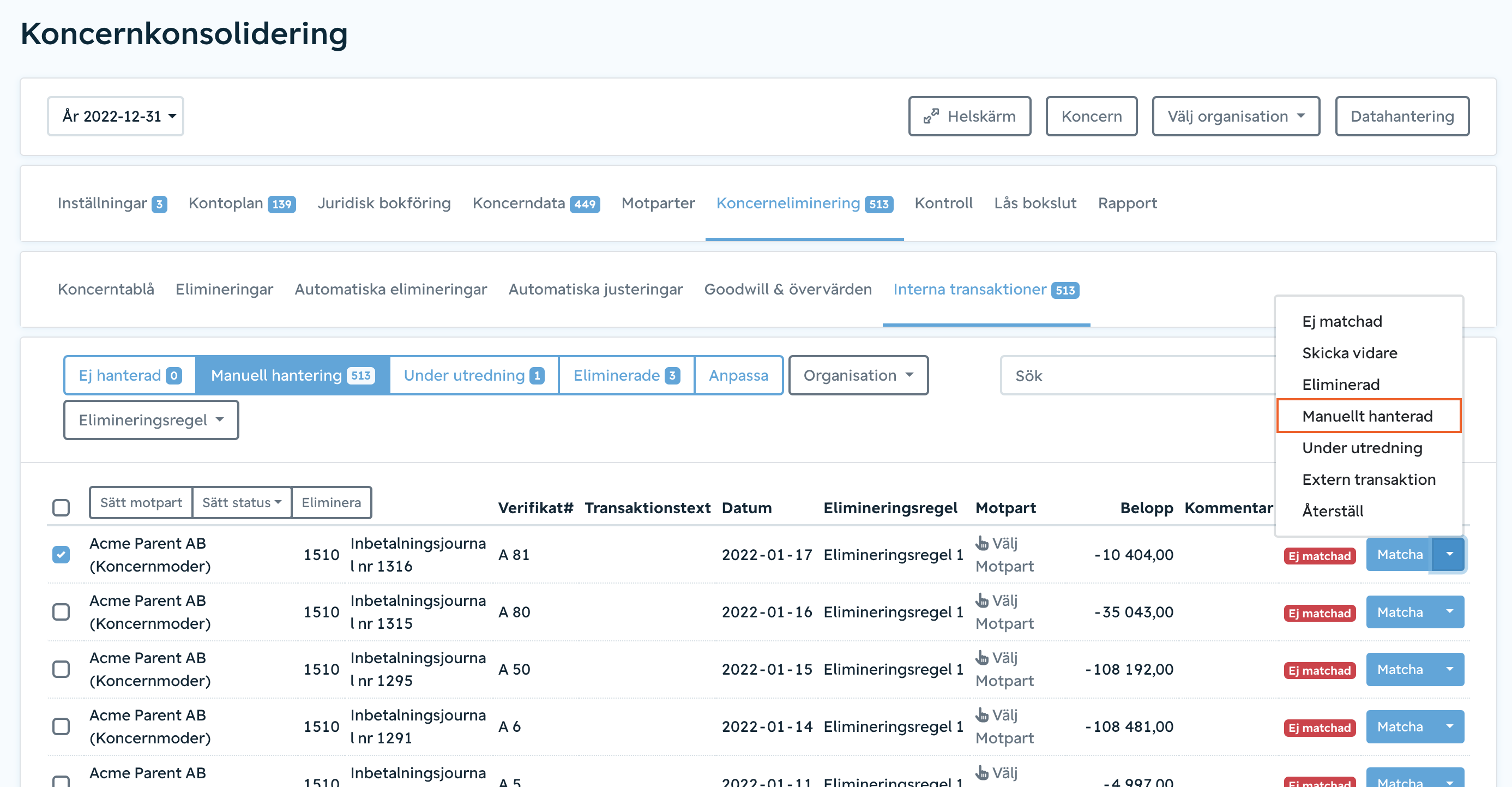Image resolution: width=1512 pixels, height=787 pixels.
Task: Click the Datum column header
Action: [746, 508]
